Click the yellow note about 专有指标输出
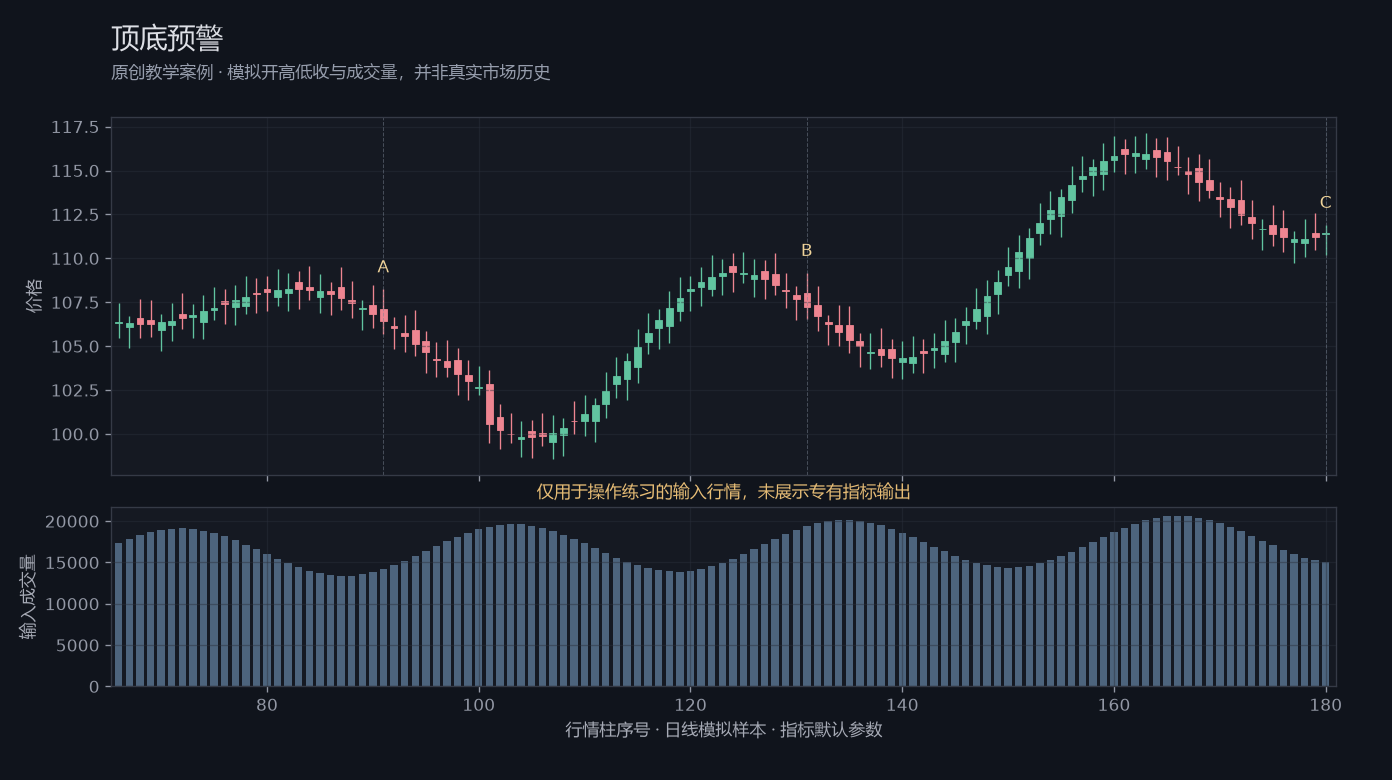The image size is (1392, 780). click(x=724, y=492)
